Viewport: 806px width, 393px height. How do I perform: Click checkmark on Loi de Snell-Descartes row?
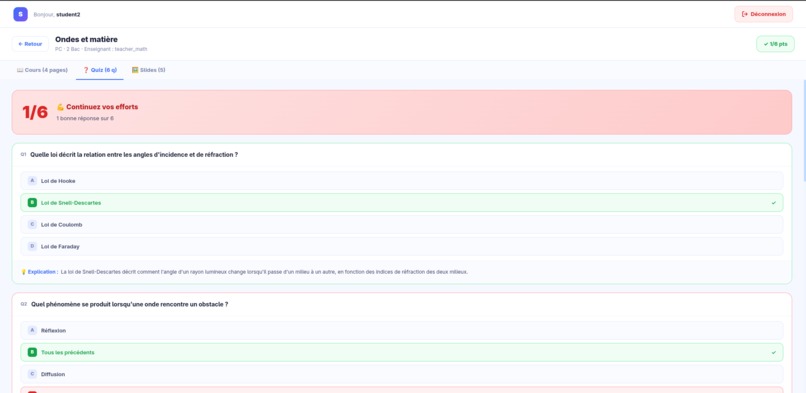pyautogui.click(x=774, y=203)
